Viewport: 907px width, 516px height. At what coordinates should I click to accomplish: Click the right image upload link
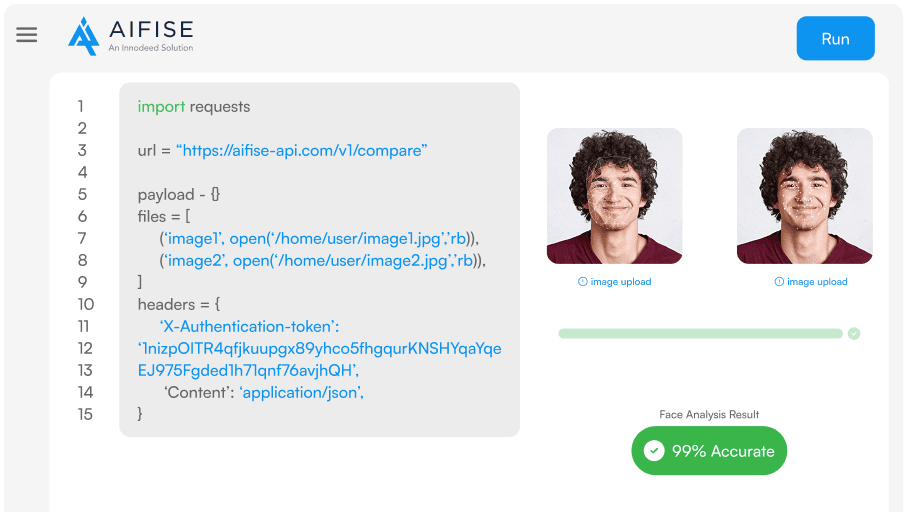[817, 282]
